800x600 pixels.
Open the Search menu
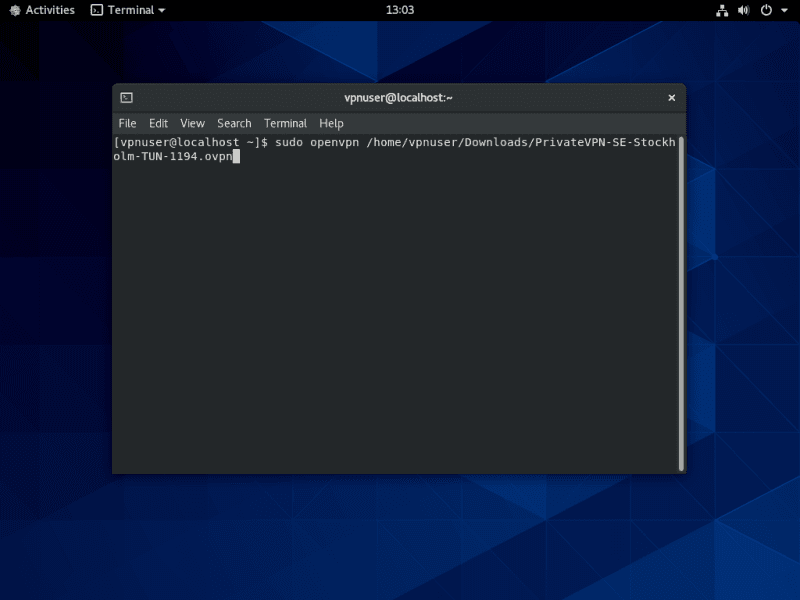[234, 123]
